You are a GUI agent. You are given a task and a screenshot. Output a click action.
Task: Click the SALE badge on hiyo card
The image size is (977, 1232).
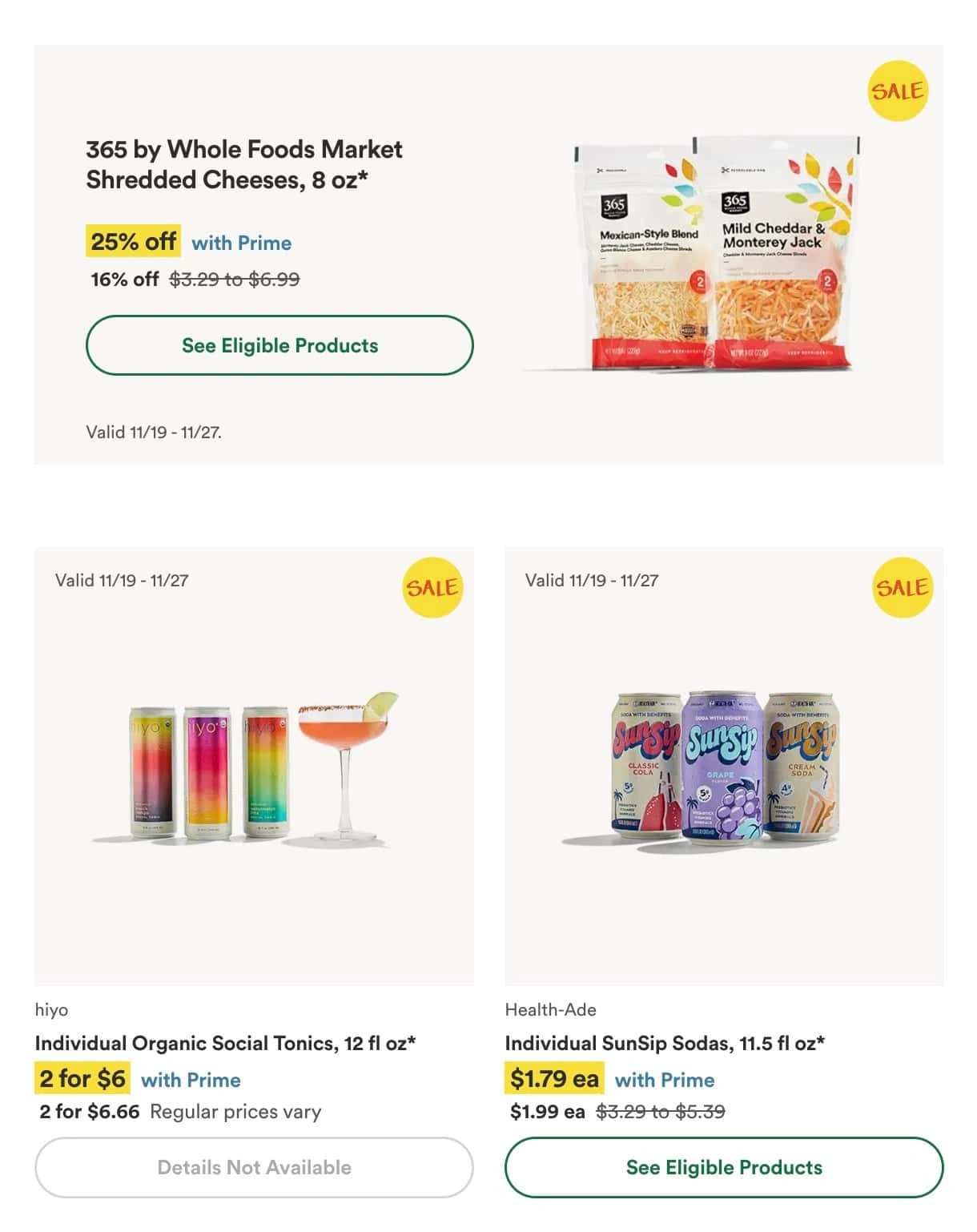432,587
